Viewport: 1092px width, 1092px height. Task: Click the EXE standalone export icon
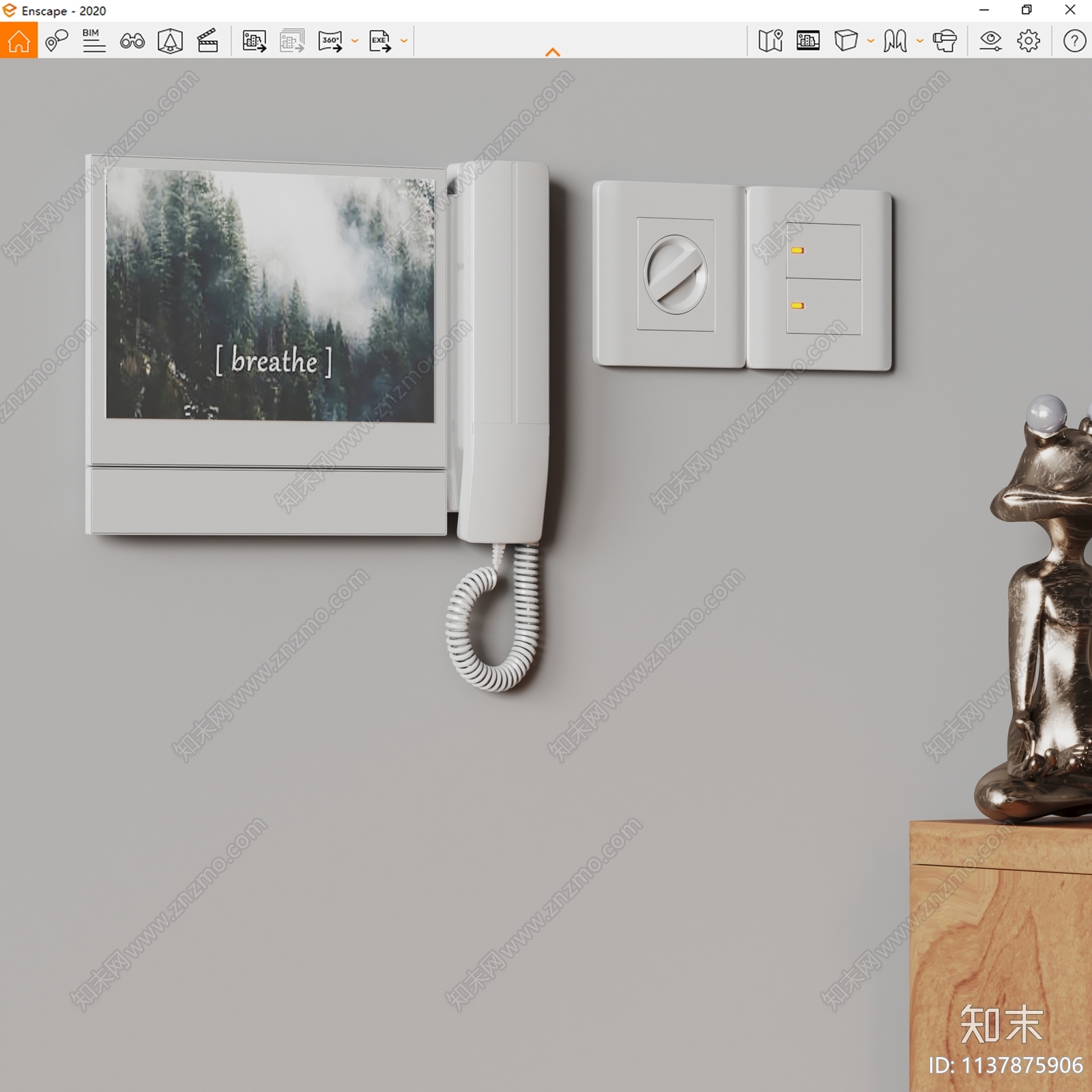click(380, 41)
